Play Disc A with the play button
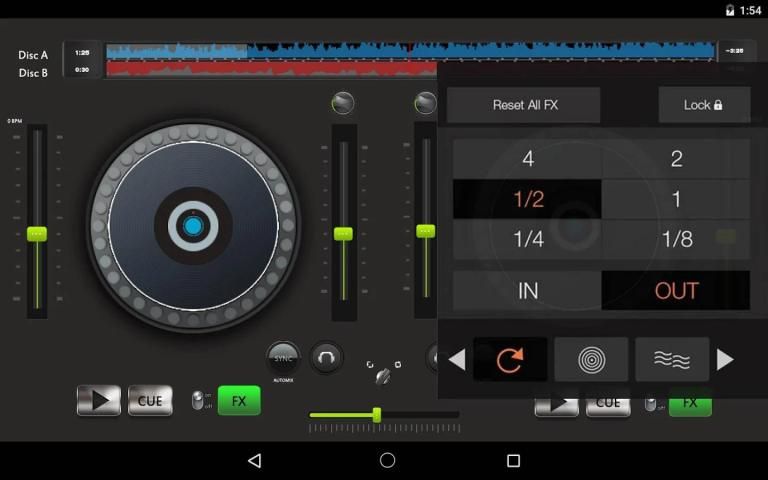 pyautogui.click(x=99, y=401)
